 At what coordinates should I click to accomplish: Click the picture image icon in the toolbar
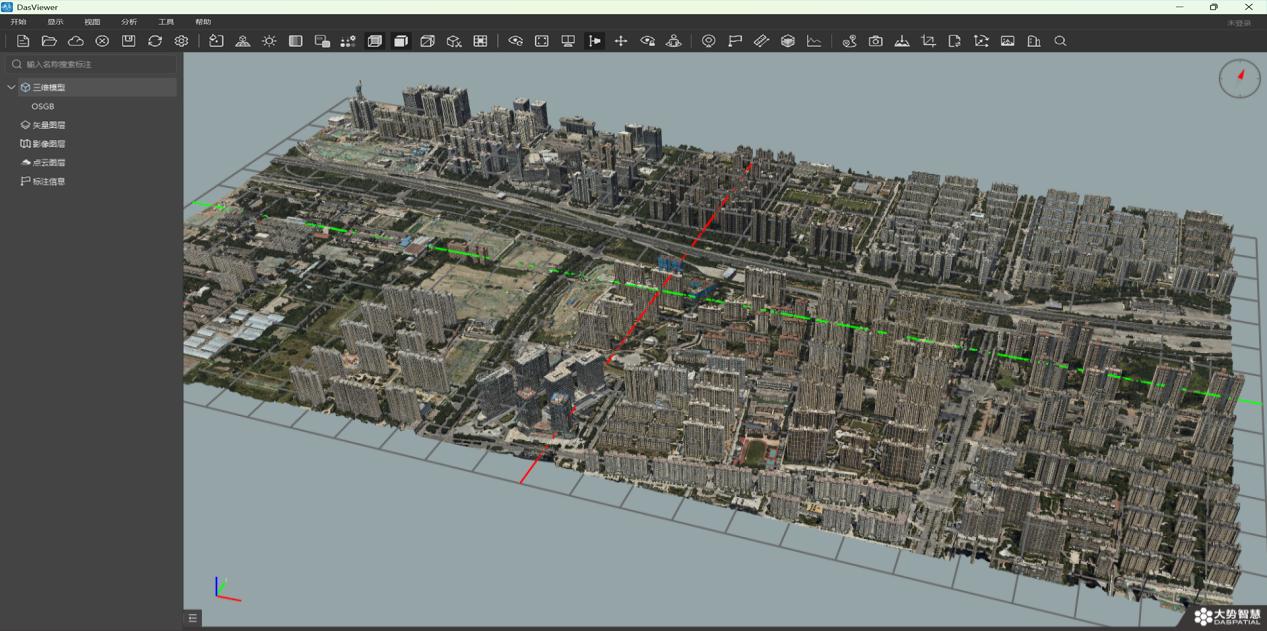(1007, 41)
